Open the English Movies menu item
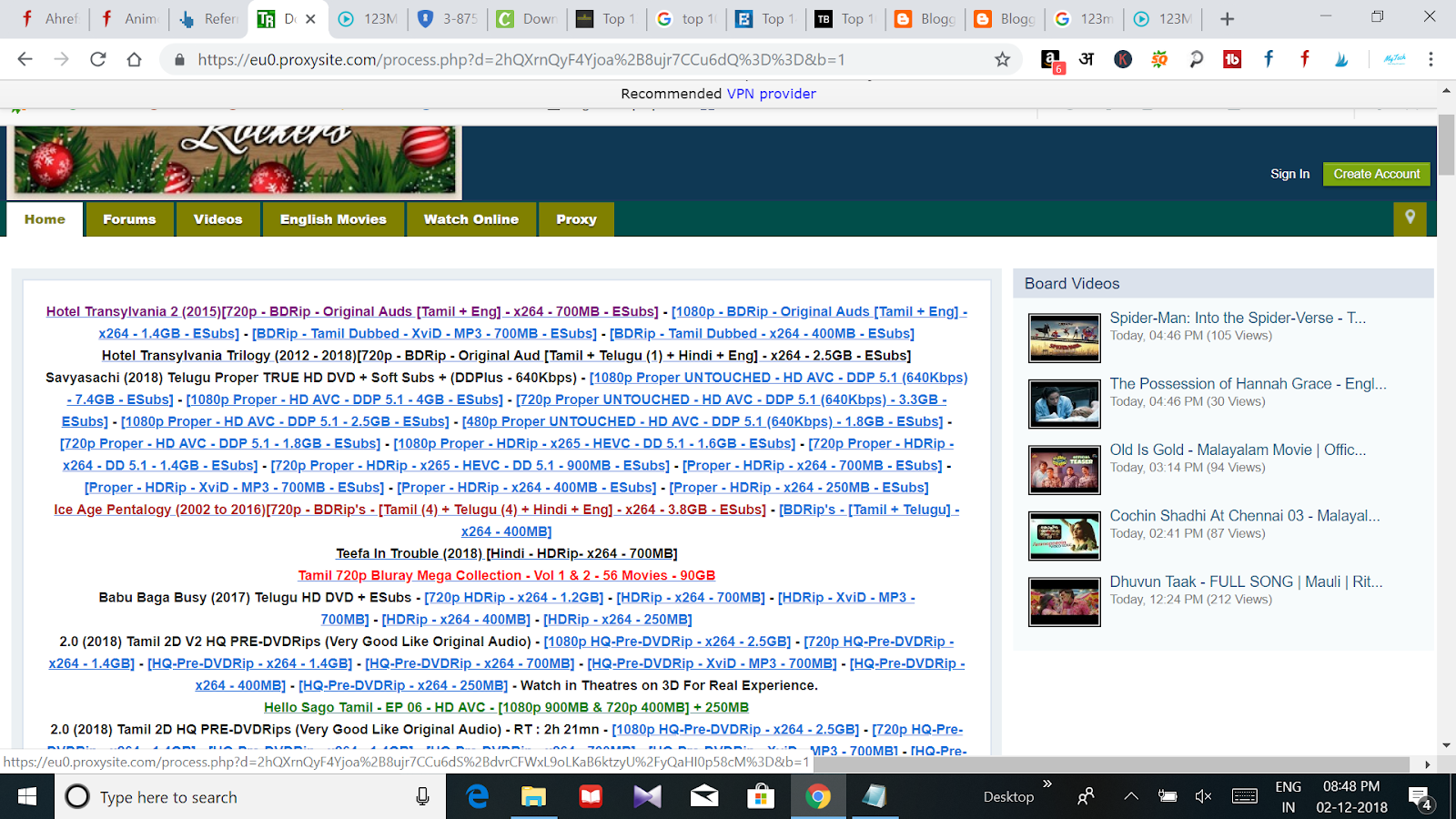Image resolution: width=1456 pixels, height=819 pixels. [333, 219]
